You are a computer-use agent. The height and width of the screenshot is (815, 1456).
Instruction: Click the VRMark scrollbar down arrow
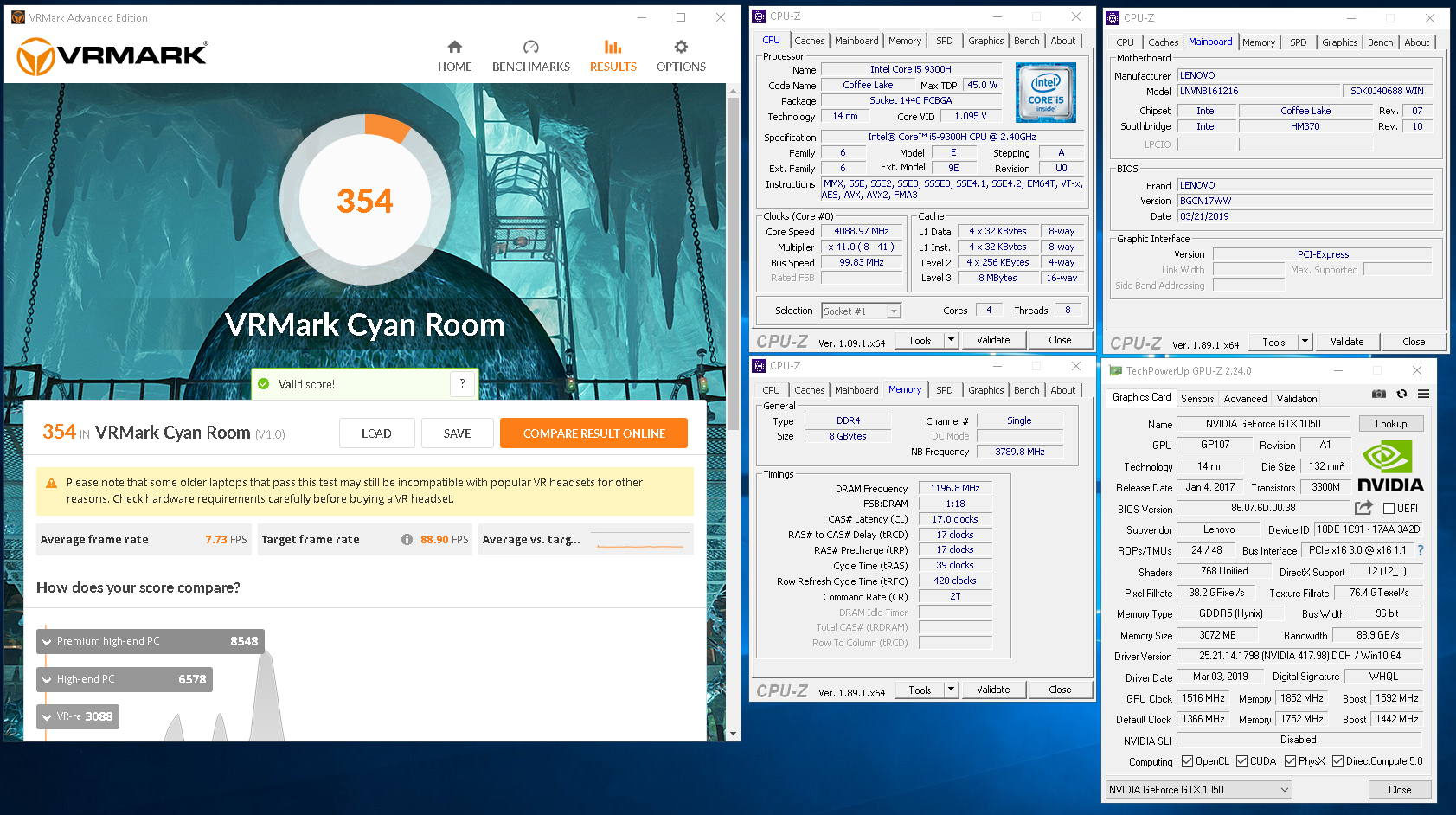[x=734, y=734]
